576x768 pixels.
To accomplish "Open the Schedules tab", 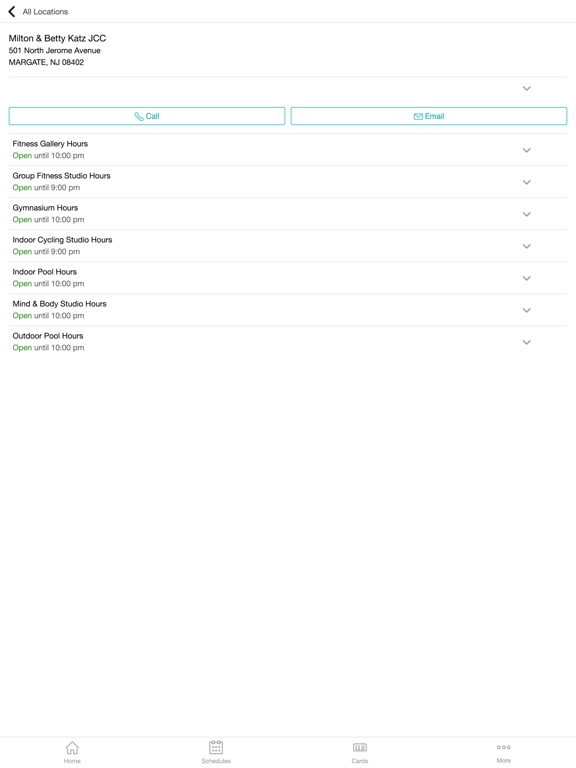I will tap(216, 752).
